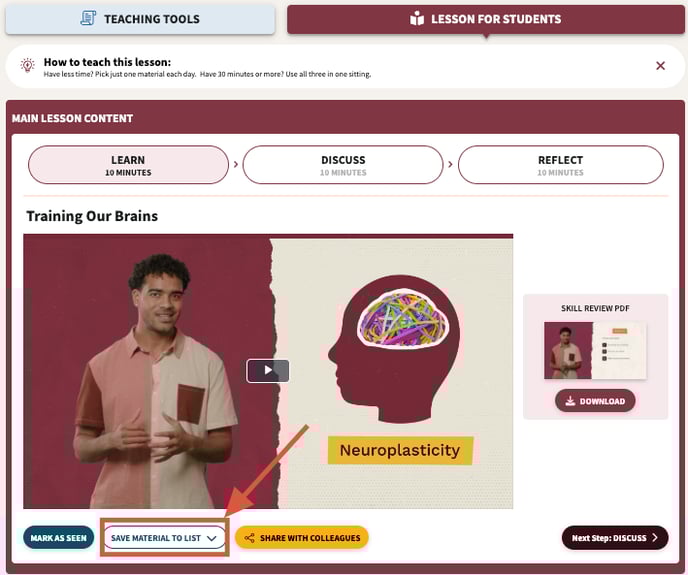This screenshot has height=575, width=688.
Task: Click the lightbulb tip icon
Action: pos(27,65)
